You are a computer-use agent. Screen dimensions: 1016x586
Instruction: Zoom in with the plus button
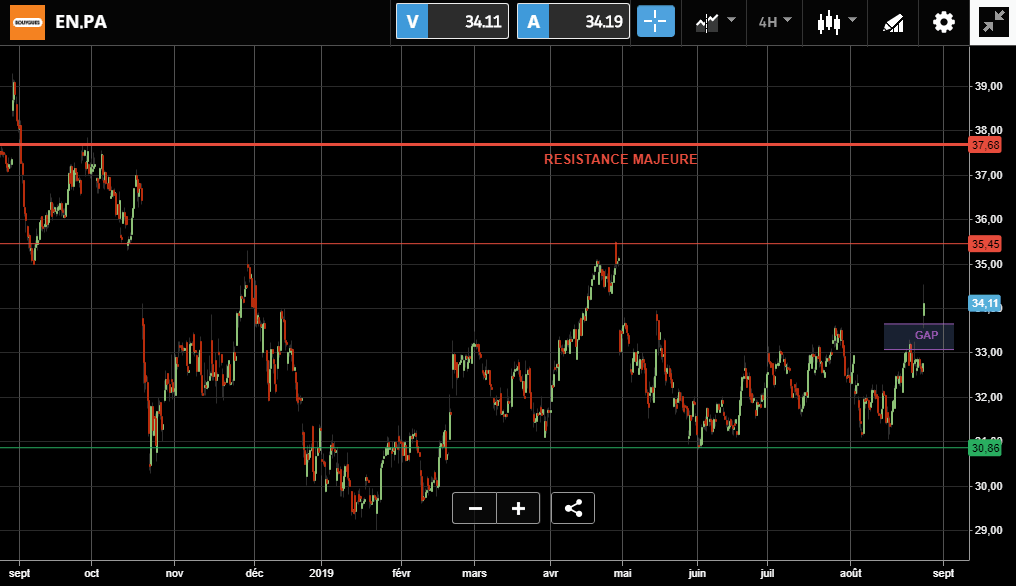pos(518,508)
